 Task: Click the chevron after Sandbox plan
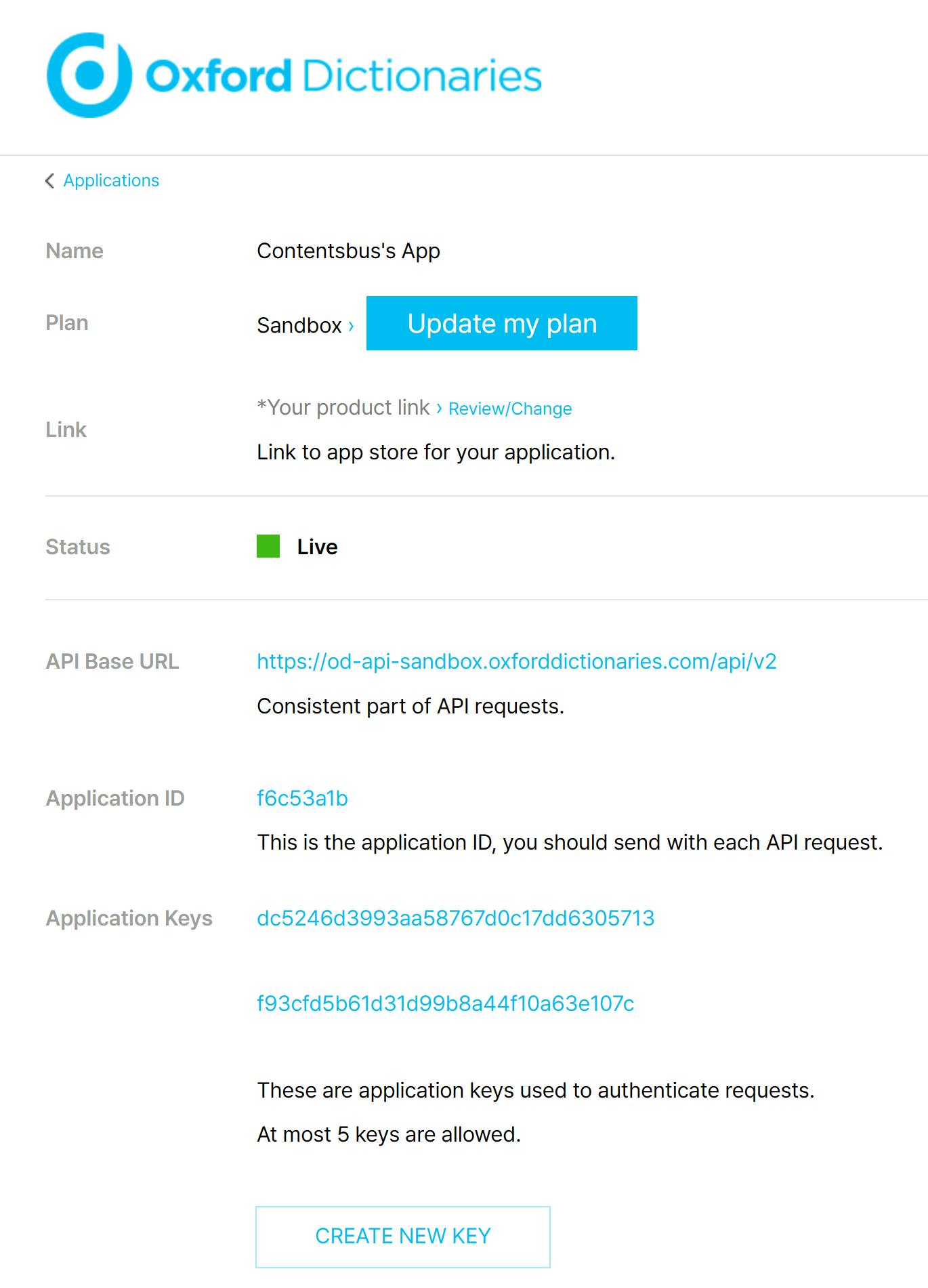[351, 326]
